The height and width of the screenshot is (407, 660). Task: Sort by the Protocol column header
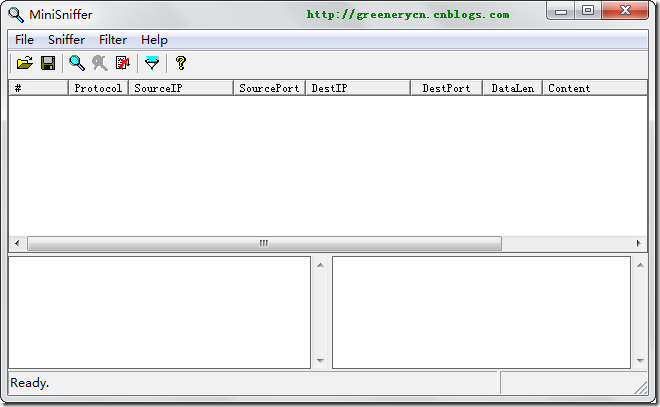tap(98, 88)
